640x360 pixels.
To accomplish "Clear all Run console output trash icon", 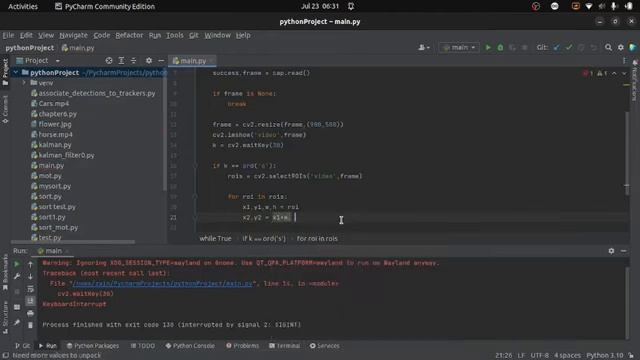I will [x=30, y=325].
